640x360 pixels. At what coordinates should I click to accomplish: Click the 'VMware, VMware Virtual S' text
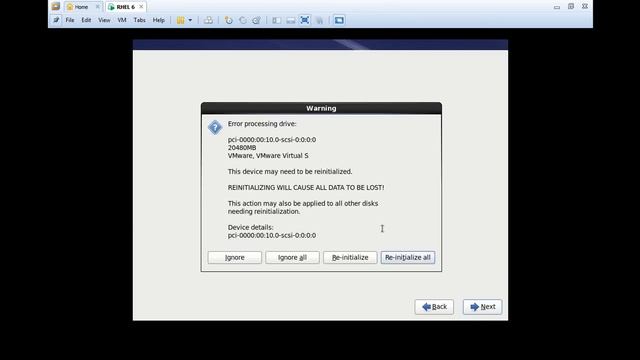click(268, 156)
